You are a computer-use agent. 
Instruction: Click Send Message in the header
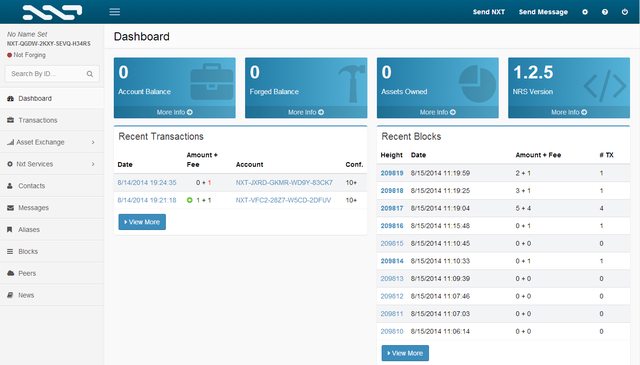tap(543, 12)
